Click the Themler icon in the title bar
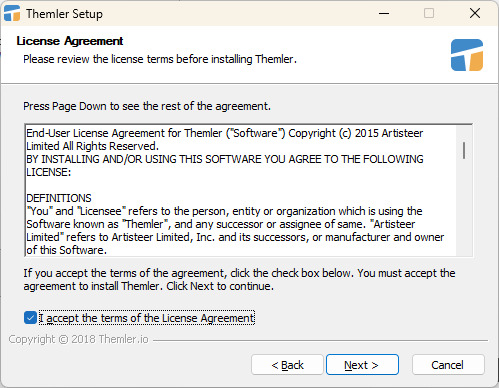This screenshot has height=388, width=499. click(12, 13)
